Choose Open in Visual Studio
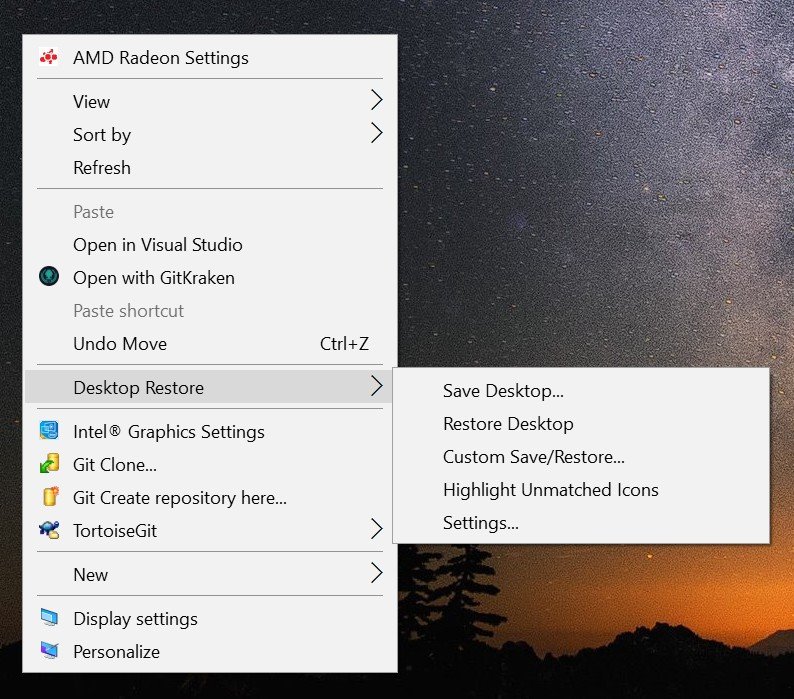794x699 pixels. 158,245
